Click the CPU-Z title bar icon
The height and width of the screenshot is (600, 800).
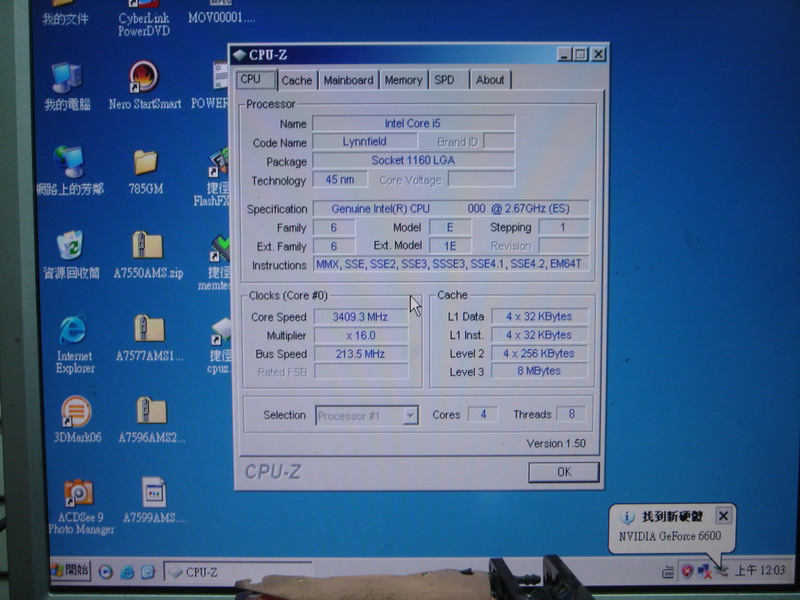(x=240, y=55)
